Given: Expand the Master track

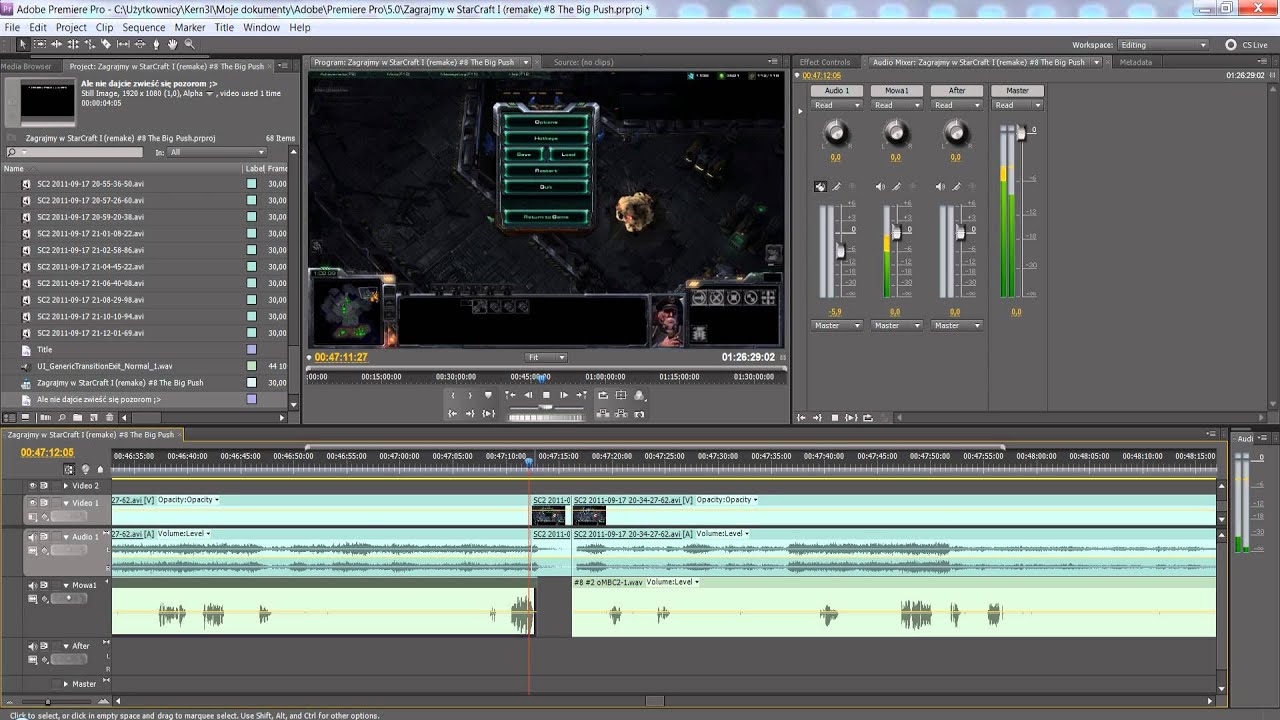Looking at the screenshot, I should (66, 684).
